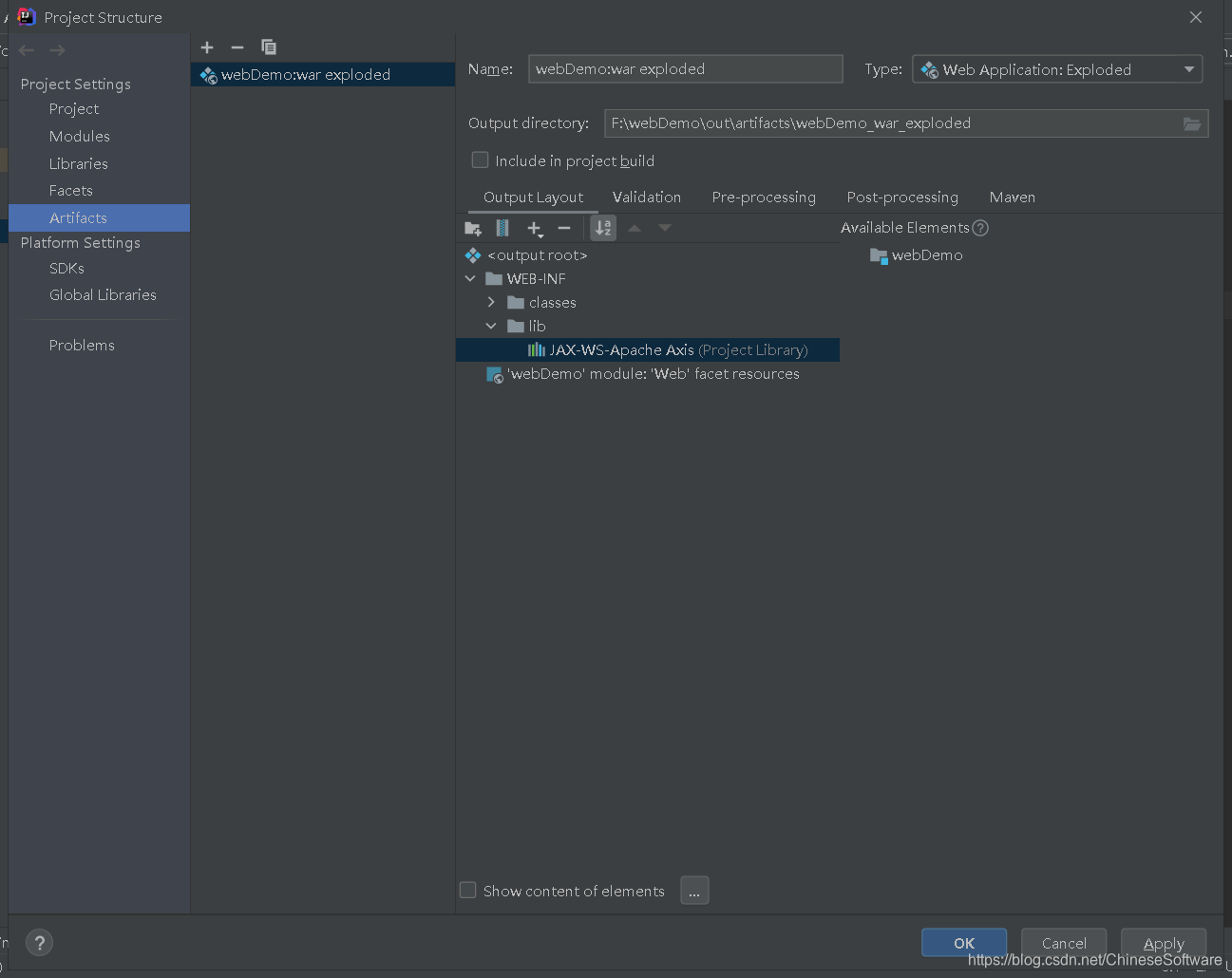Open the Post-processing tab
Viewport: 1232px width, 978px height.
coord(902,197)
